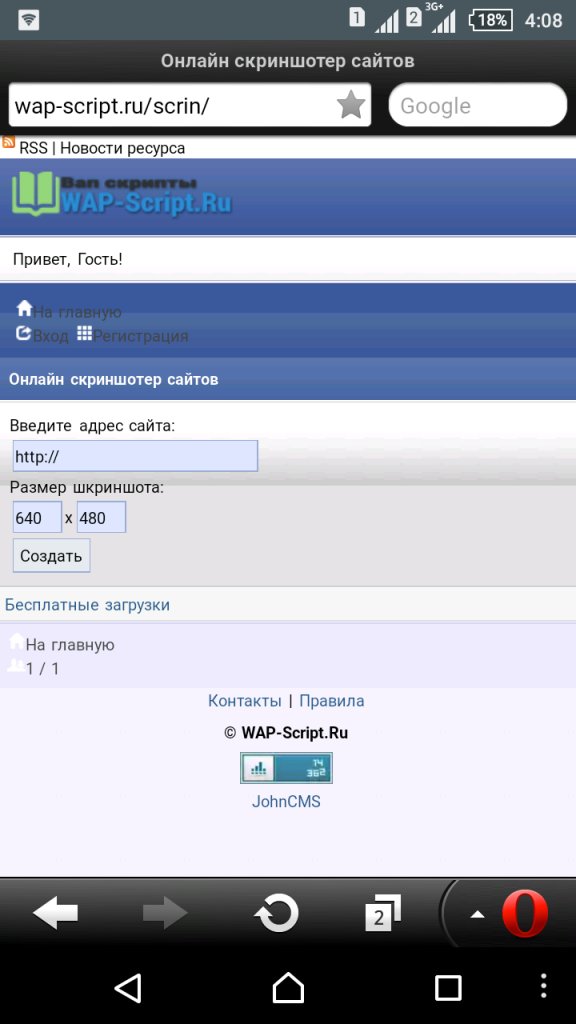The width and height of the screenshot is (576, 1024).
Task: Open the red Opera menu button
Action: [525, 914]
